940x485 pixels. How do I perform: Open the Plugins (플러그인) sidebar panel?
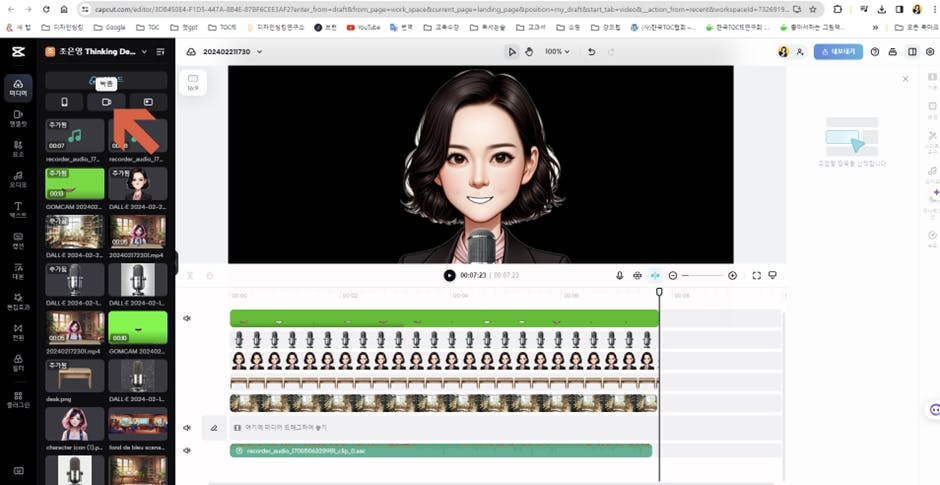18,400
